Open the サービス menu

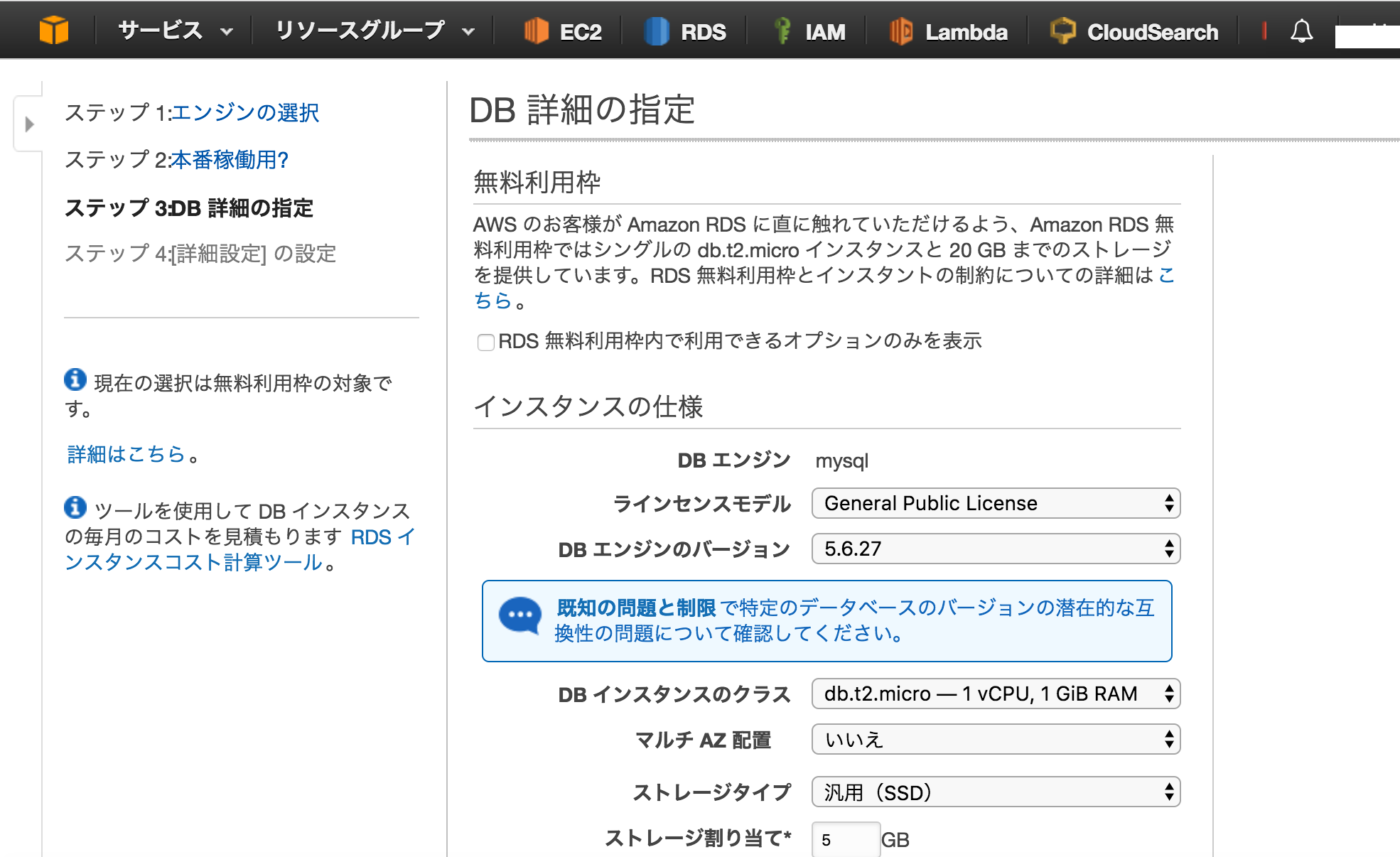point(175,31)
